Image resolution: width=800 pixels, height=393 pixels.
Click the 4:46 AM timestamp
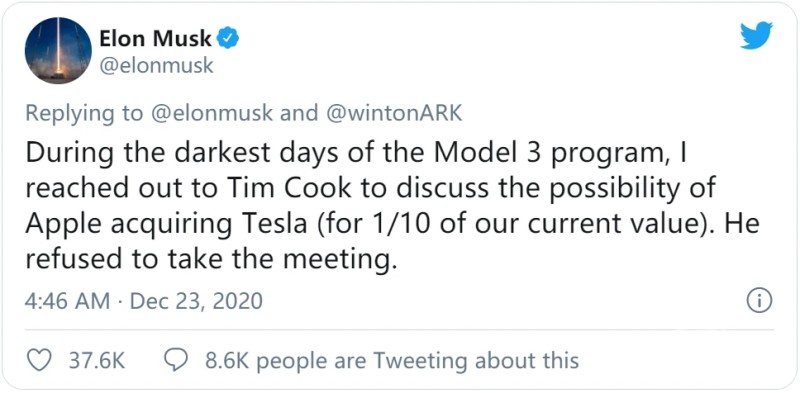click(67, 301)
